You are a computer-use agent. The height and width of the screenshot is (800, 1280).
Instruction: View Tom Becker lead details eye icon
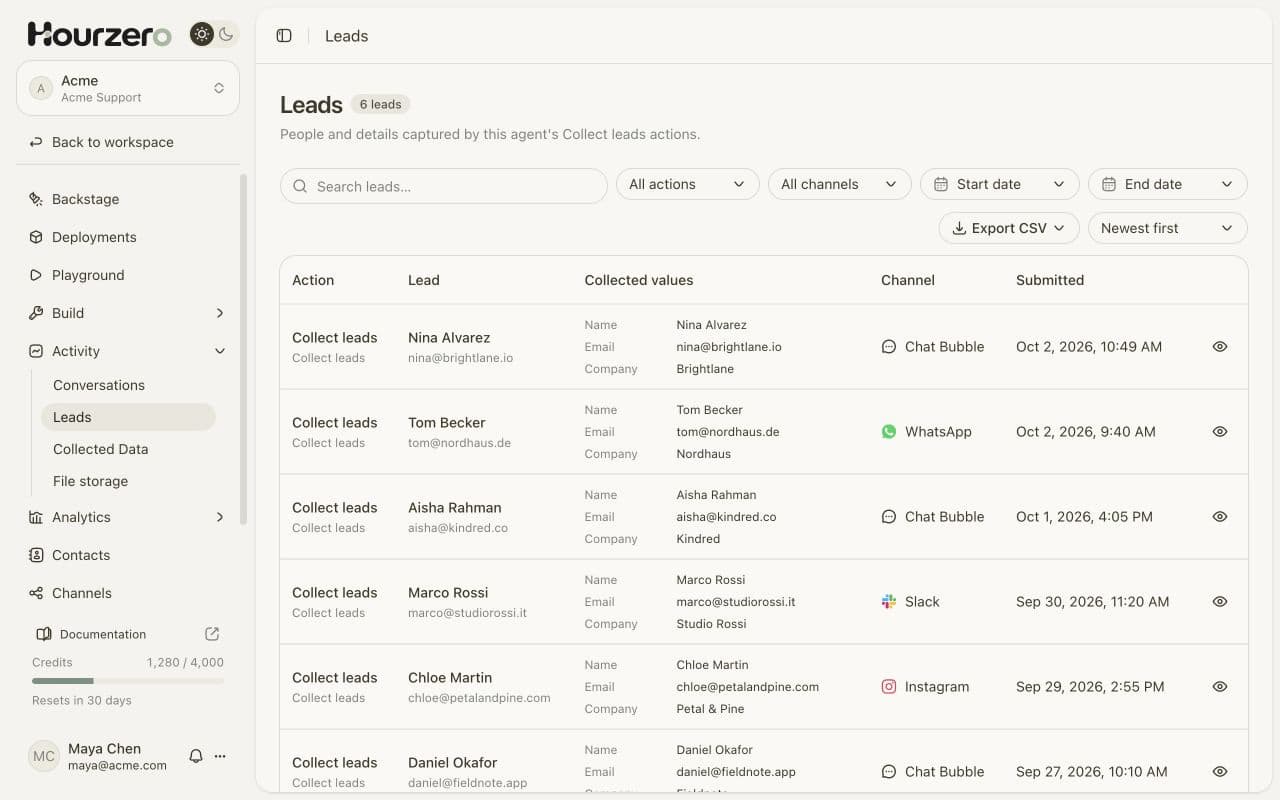coord(1220,432)
